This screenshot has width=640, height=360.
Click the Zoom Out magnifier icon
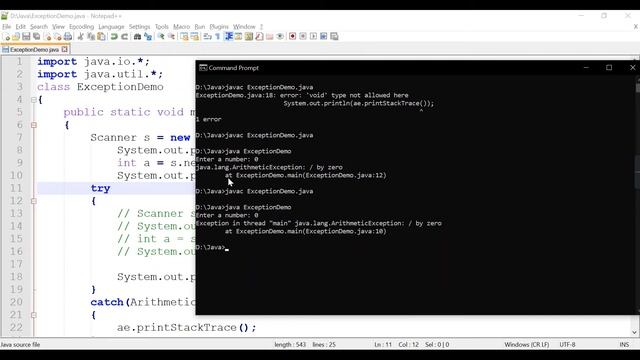click(x=172, y=36)
